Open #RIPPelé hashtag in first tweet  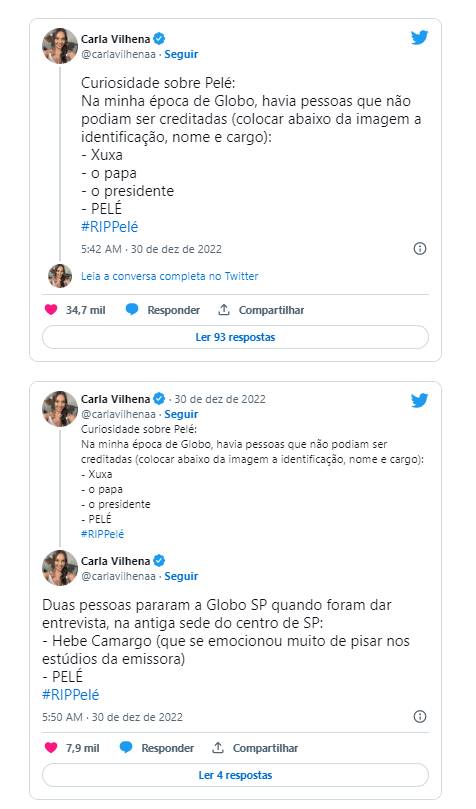click(109, 227)
